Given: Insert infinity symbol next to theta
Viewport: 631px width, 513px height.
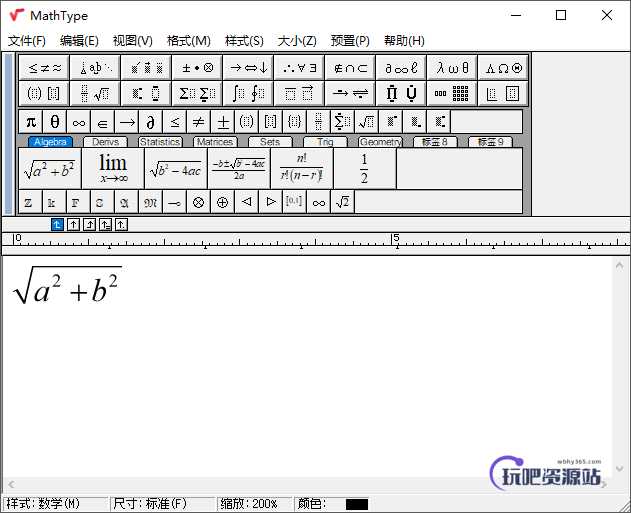Looking at the screenshot, I should 79,122.
